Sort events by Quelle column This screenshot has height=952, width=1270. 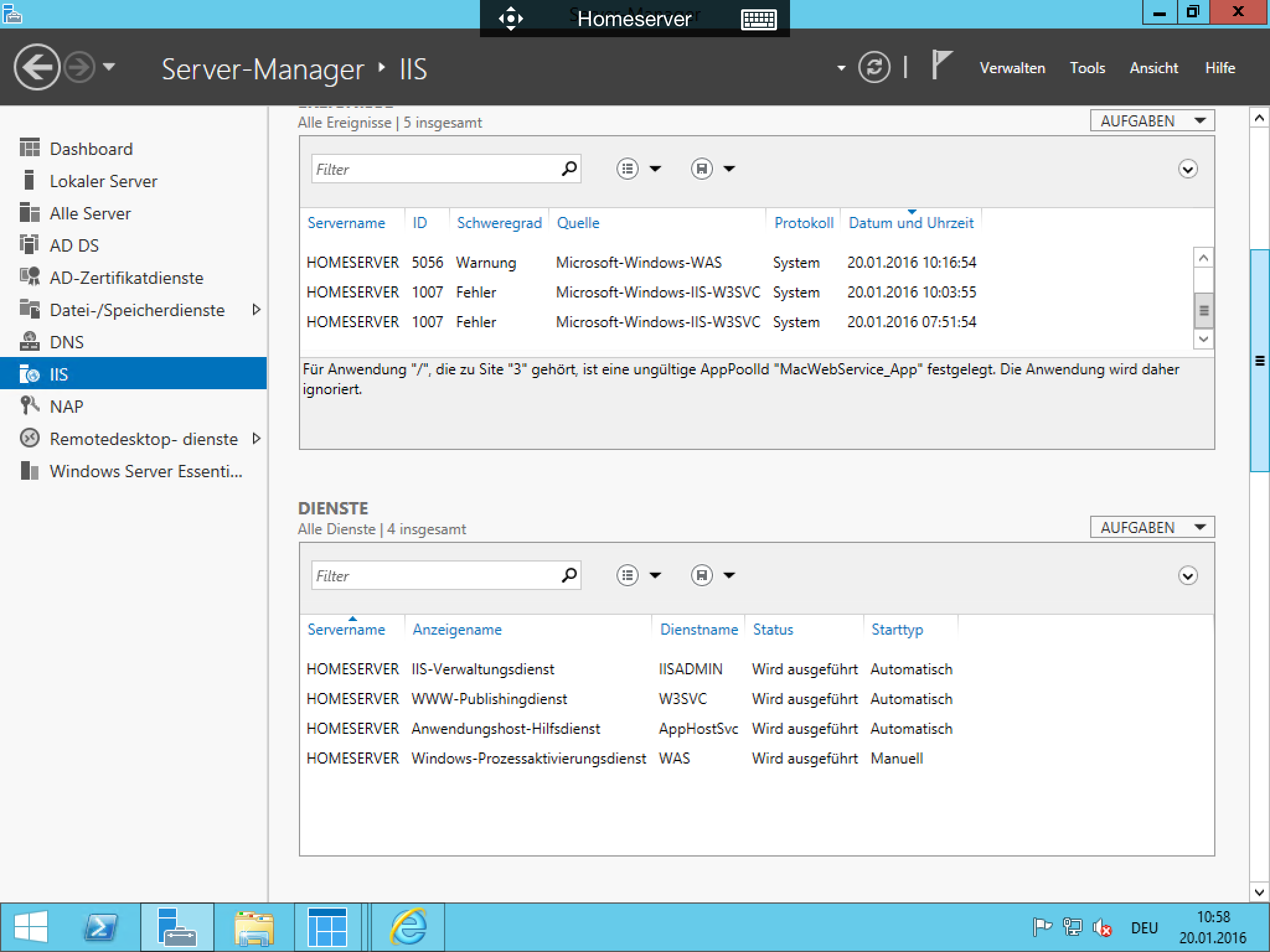[578, 223]
